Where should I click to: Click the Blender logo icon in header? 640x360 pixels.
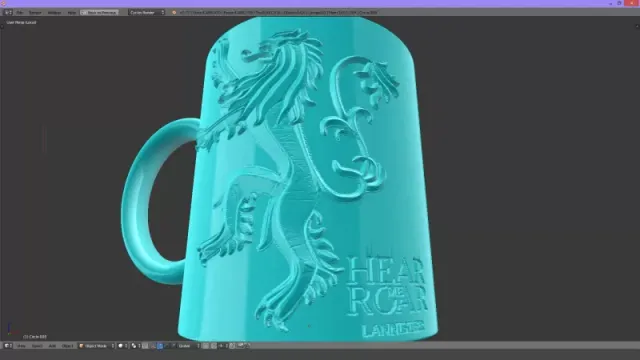coord(174,13)
